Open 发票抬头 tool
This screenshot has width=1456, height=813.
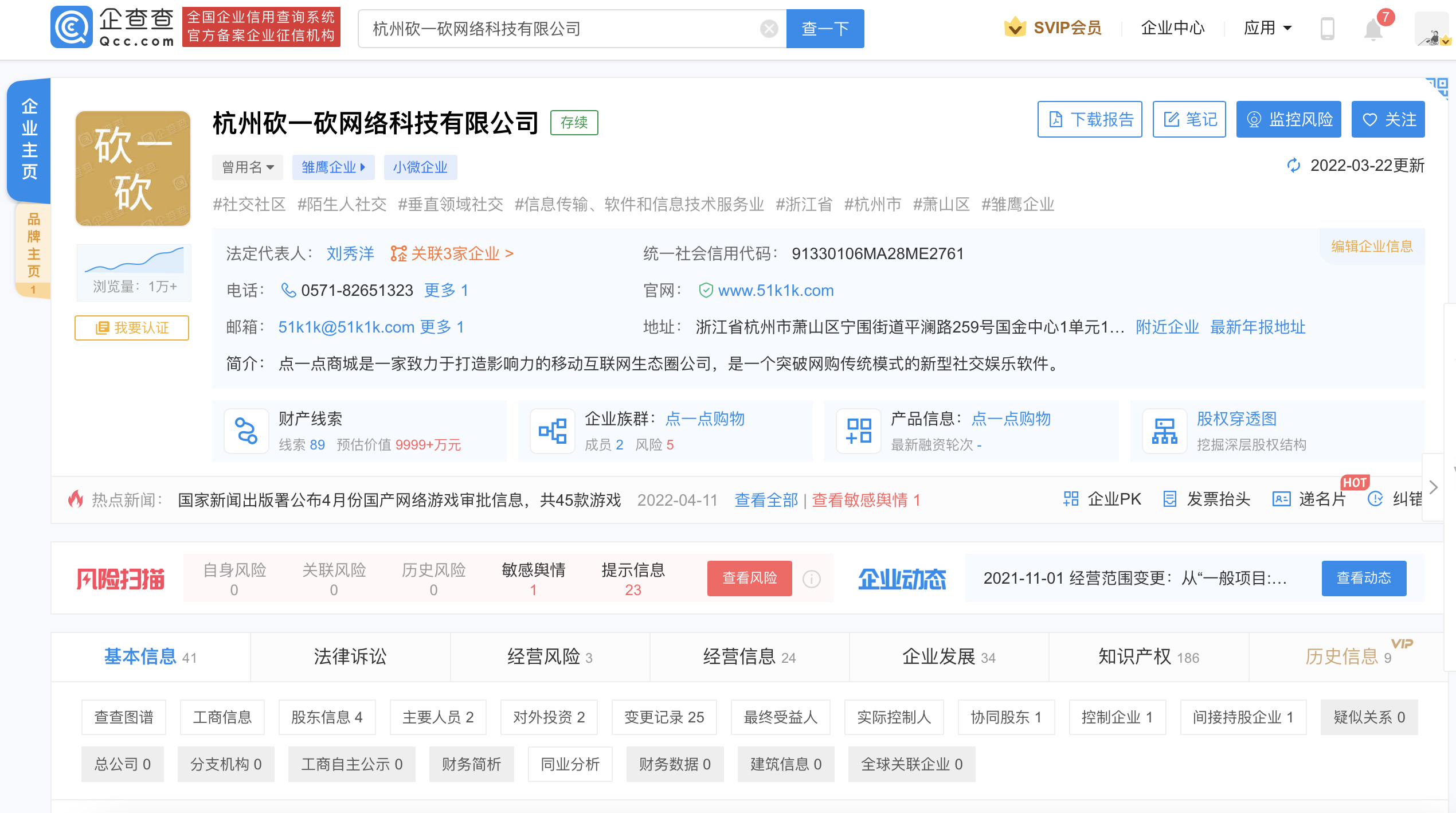[x=1207, y=499]
